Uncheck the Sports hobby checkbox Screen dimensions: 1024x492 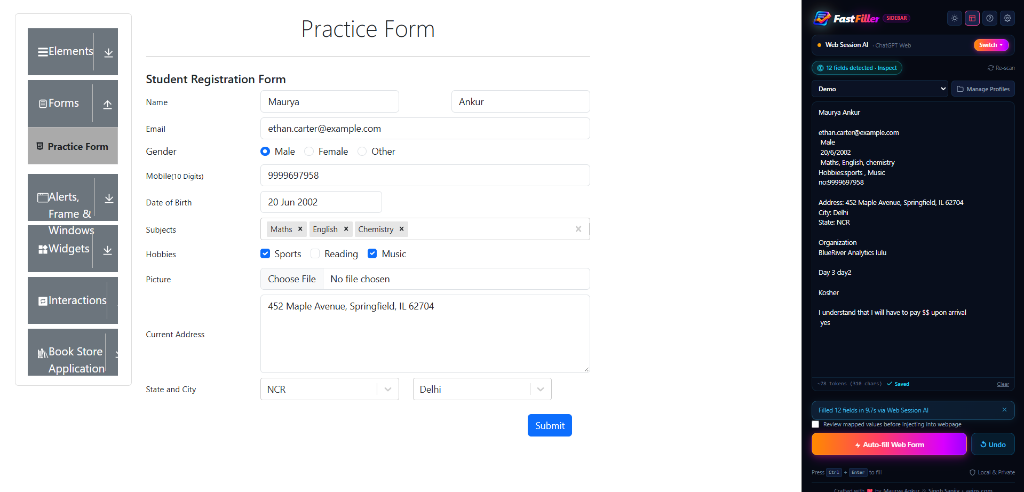coord(265,254)
